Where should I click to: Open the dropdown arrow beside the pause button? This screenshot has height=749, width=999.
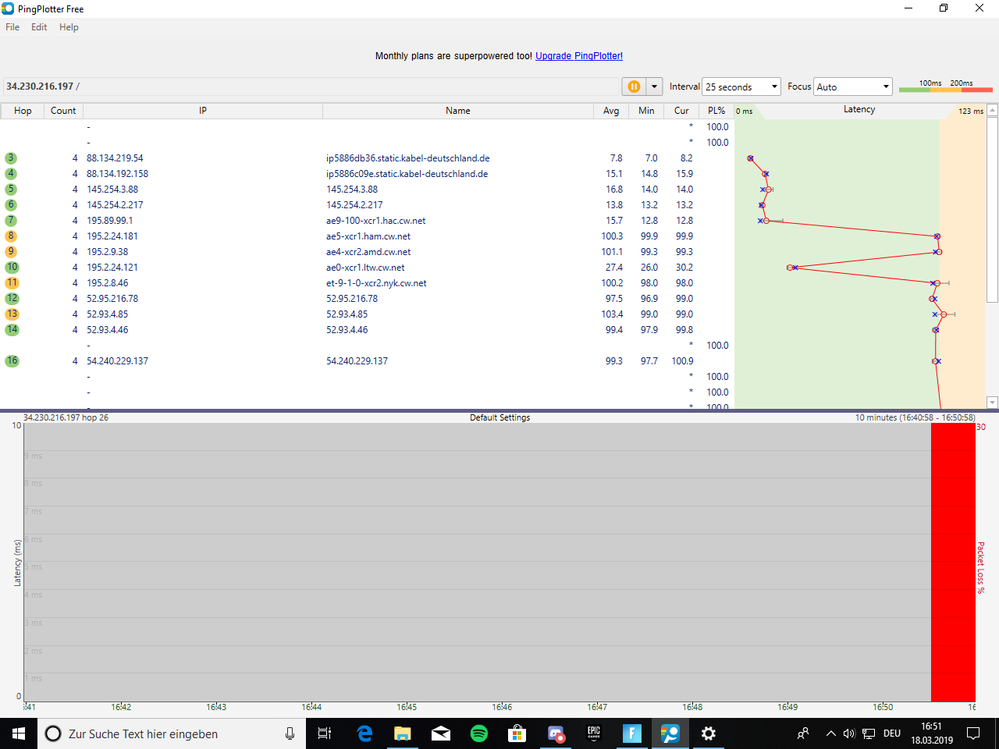coord(654,87)
